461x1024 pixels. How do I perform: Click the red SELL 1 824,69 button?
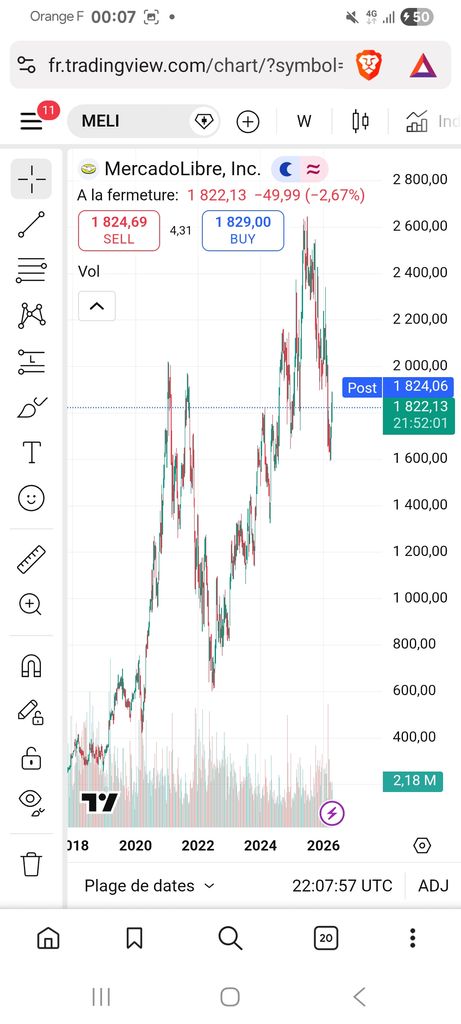coord(119,231)
